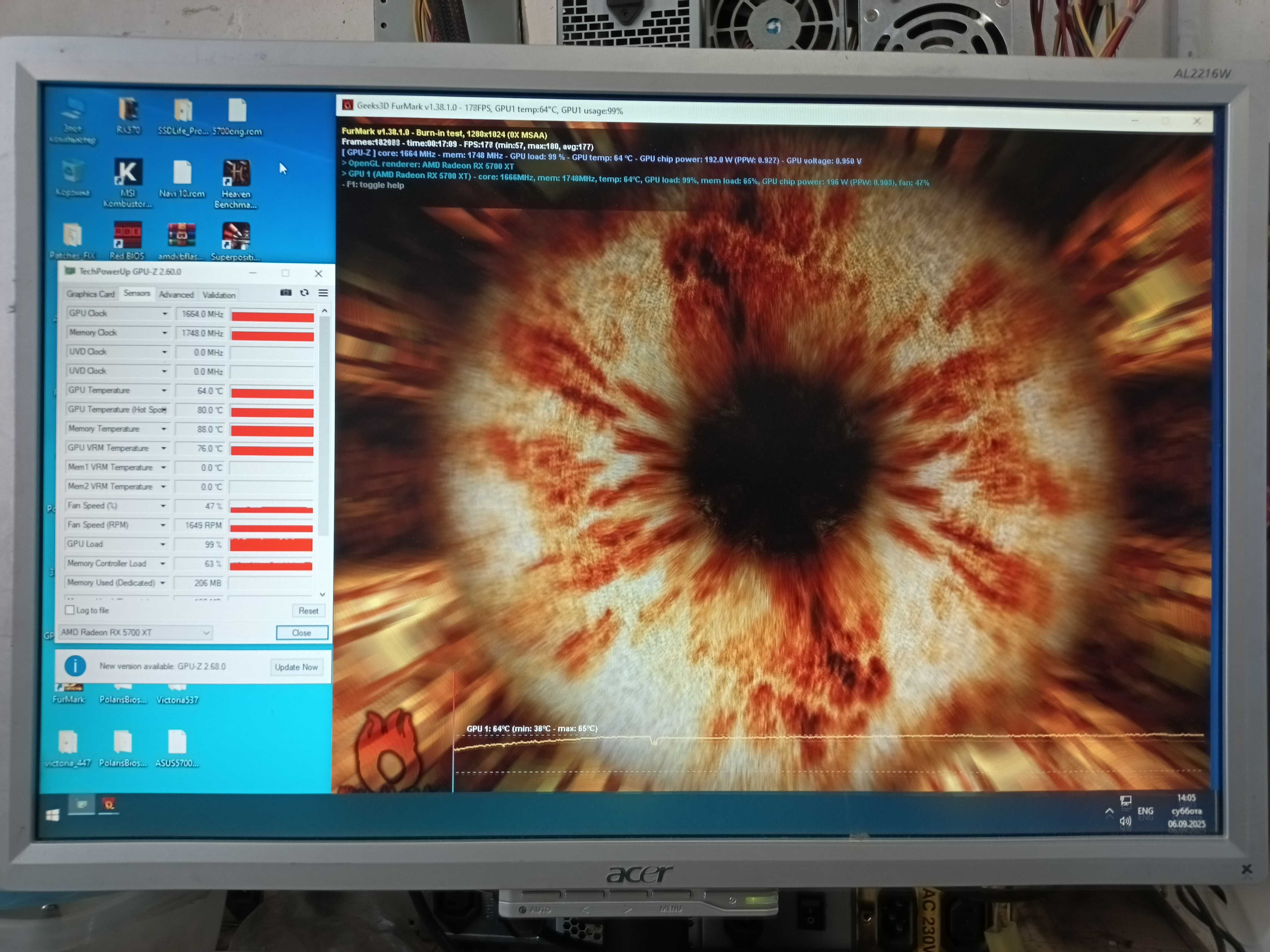Screen dimensions: 1270x952
Task: Click the GPU-Z taskbar button
Action: tap(82, 804)
